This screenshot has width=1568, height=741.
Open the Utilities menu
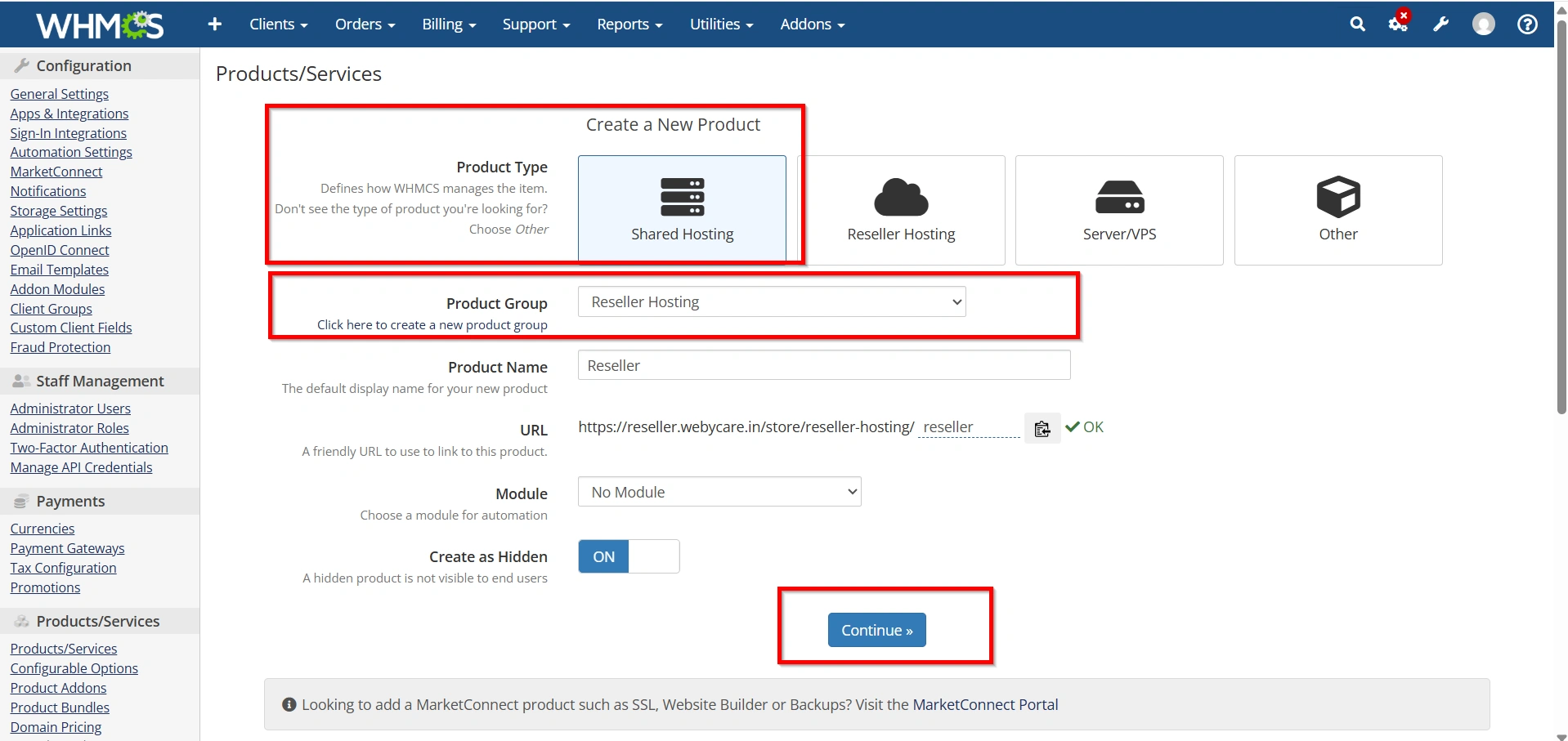(721, 25)
